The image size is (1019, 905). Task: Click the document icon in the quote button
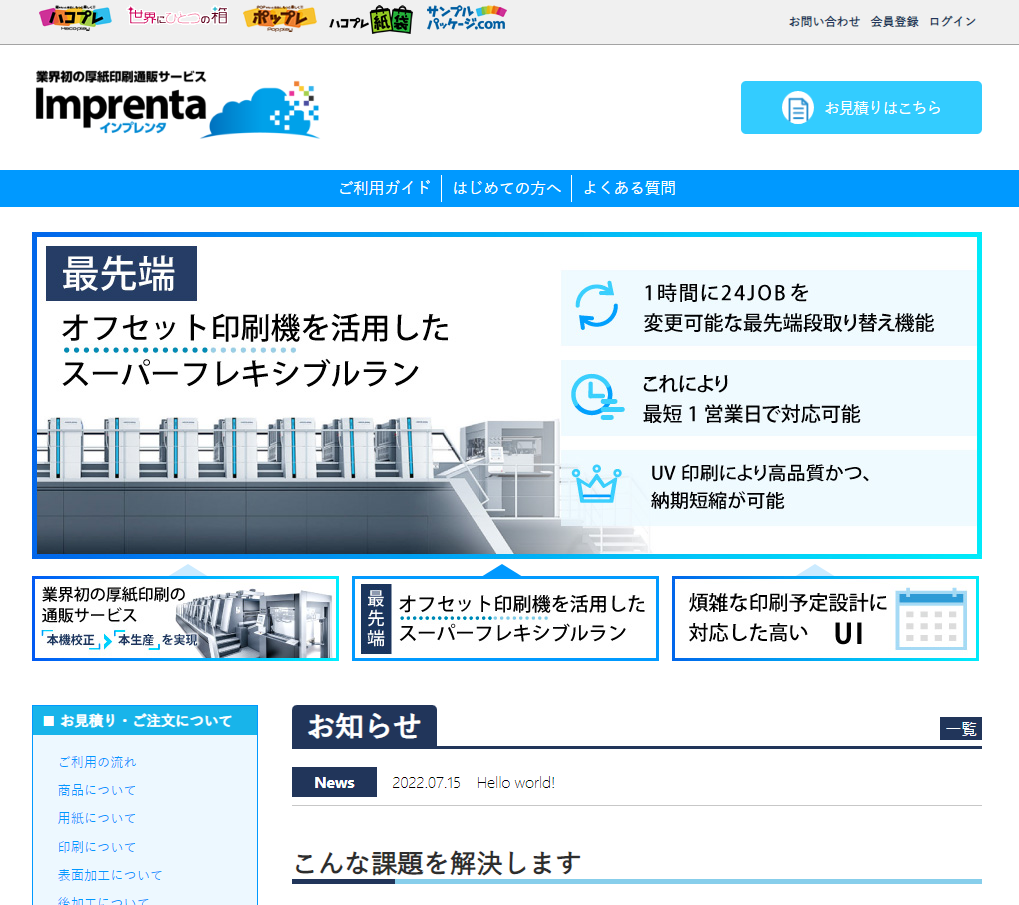click(797, 108)
